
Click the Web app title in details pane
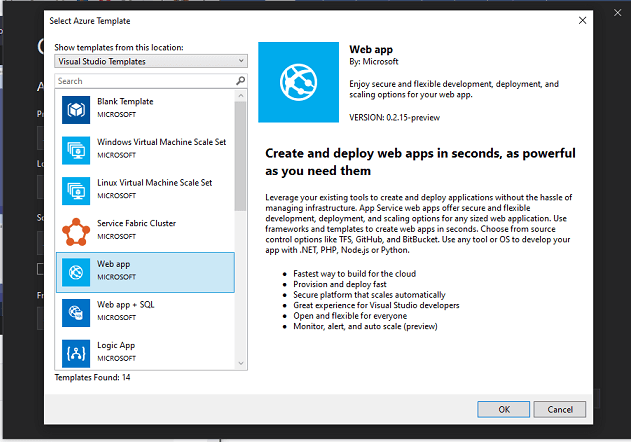(x=371, y=50)
